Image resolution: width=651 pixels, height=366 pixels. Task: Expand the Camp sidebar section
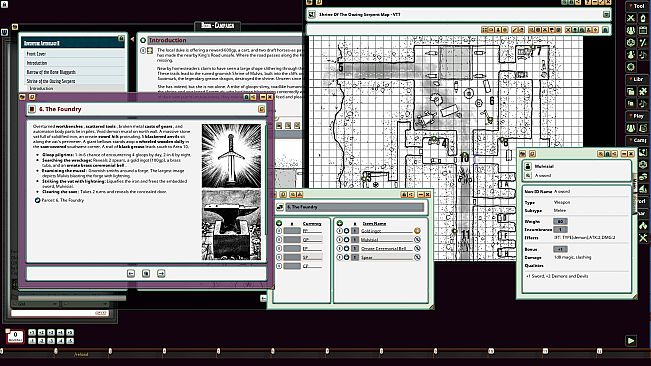[637, 140]
